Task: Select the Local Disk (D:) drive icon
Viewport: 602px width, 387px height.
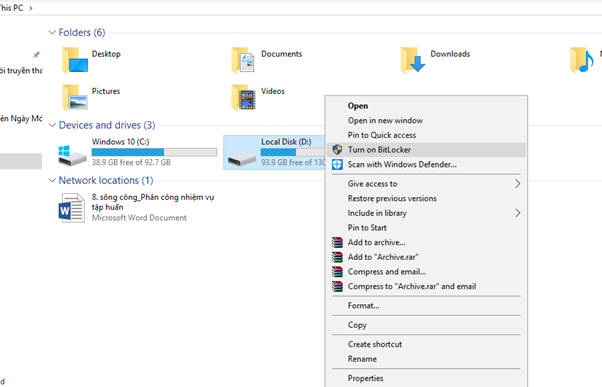Action: (241, 159)
